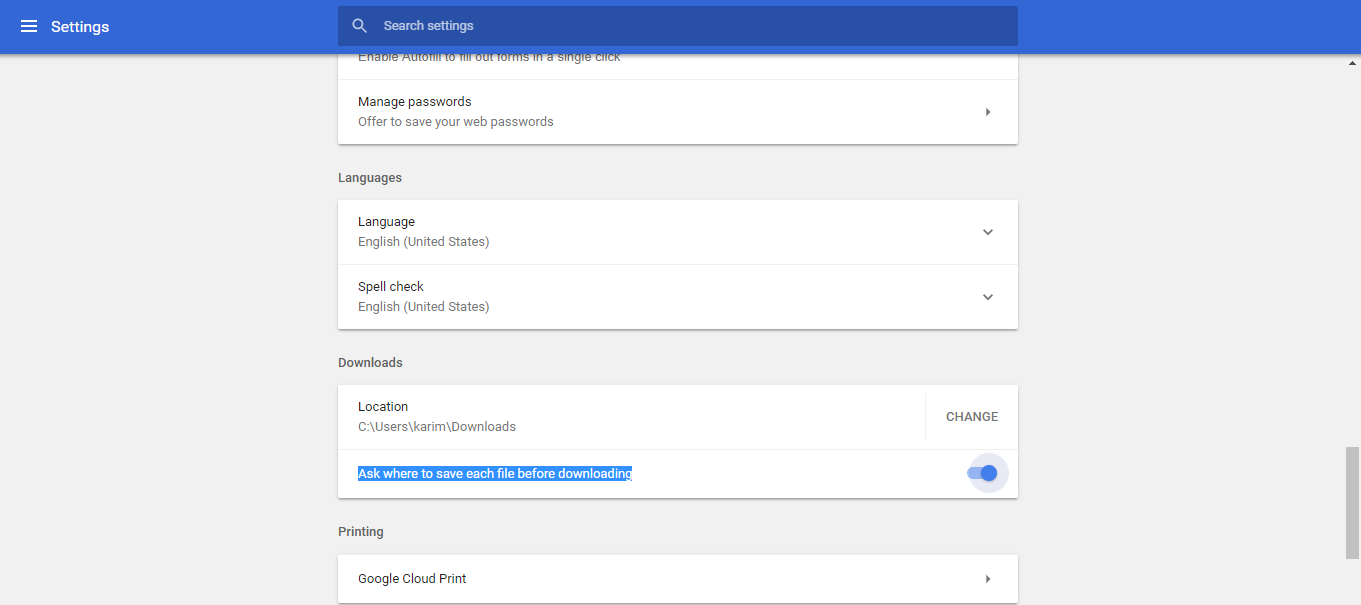The image size is (1361, 605).
Task: Click the Language row label
Action: click(x=386, y=222)
